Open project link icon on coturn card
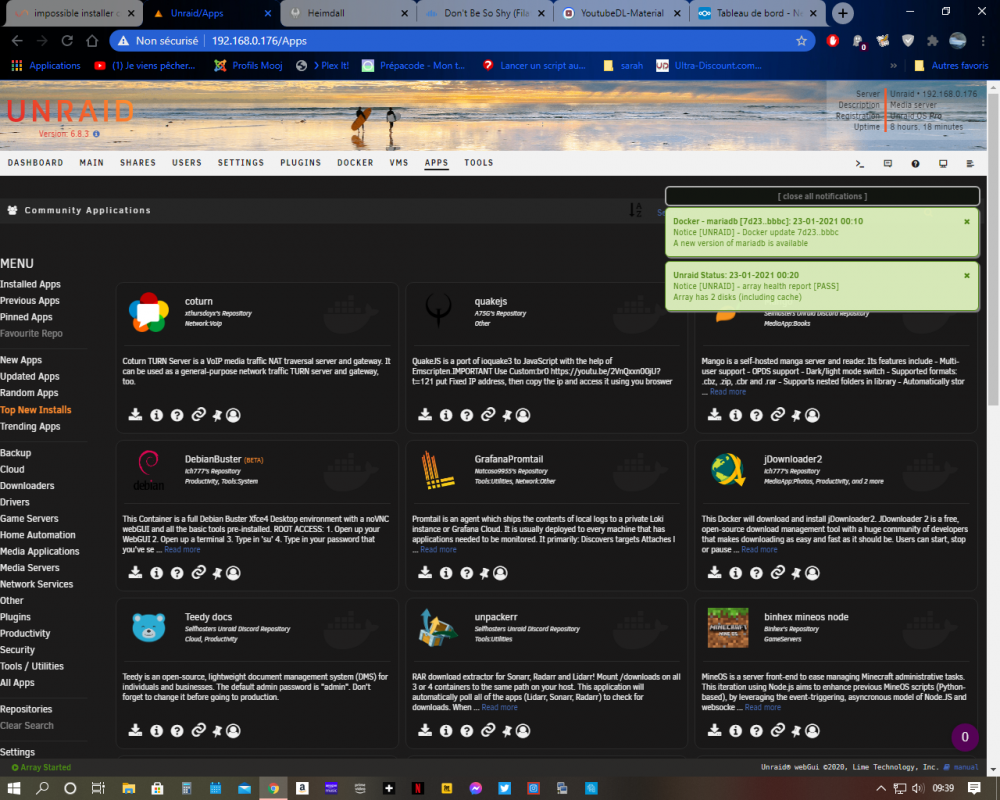The image size is (1000, 800). (x=198, y=415)
